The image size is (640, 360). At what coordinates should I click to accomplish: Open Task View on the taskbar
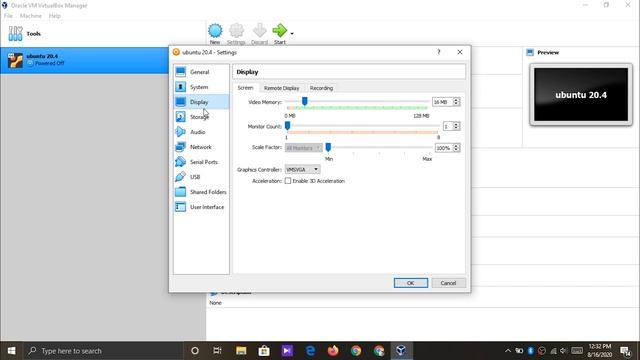pyautogui.click(x=218, y=351)
